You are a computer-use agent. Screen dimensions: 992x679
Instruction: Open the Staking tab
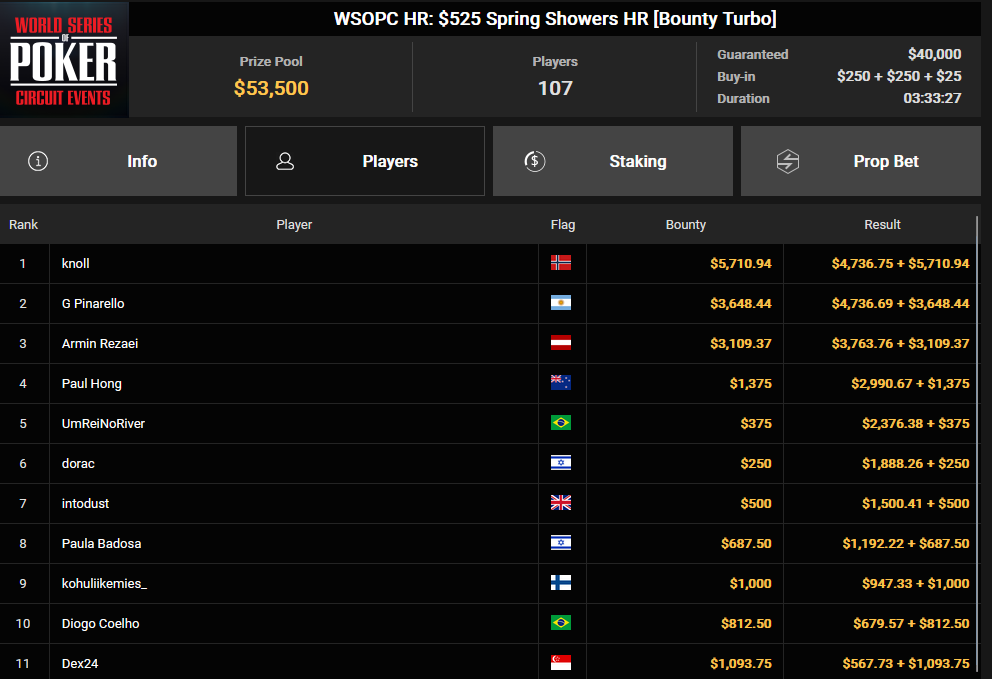tap(612, 161)
